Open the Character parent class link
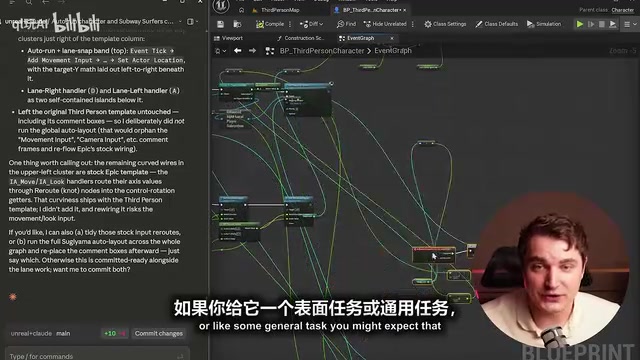Image resolution: width=640 pixels, height=360 pixels. click(x=622, y=10)
